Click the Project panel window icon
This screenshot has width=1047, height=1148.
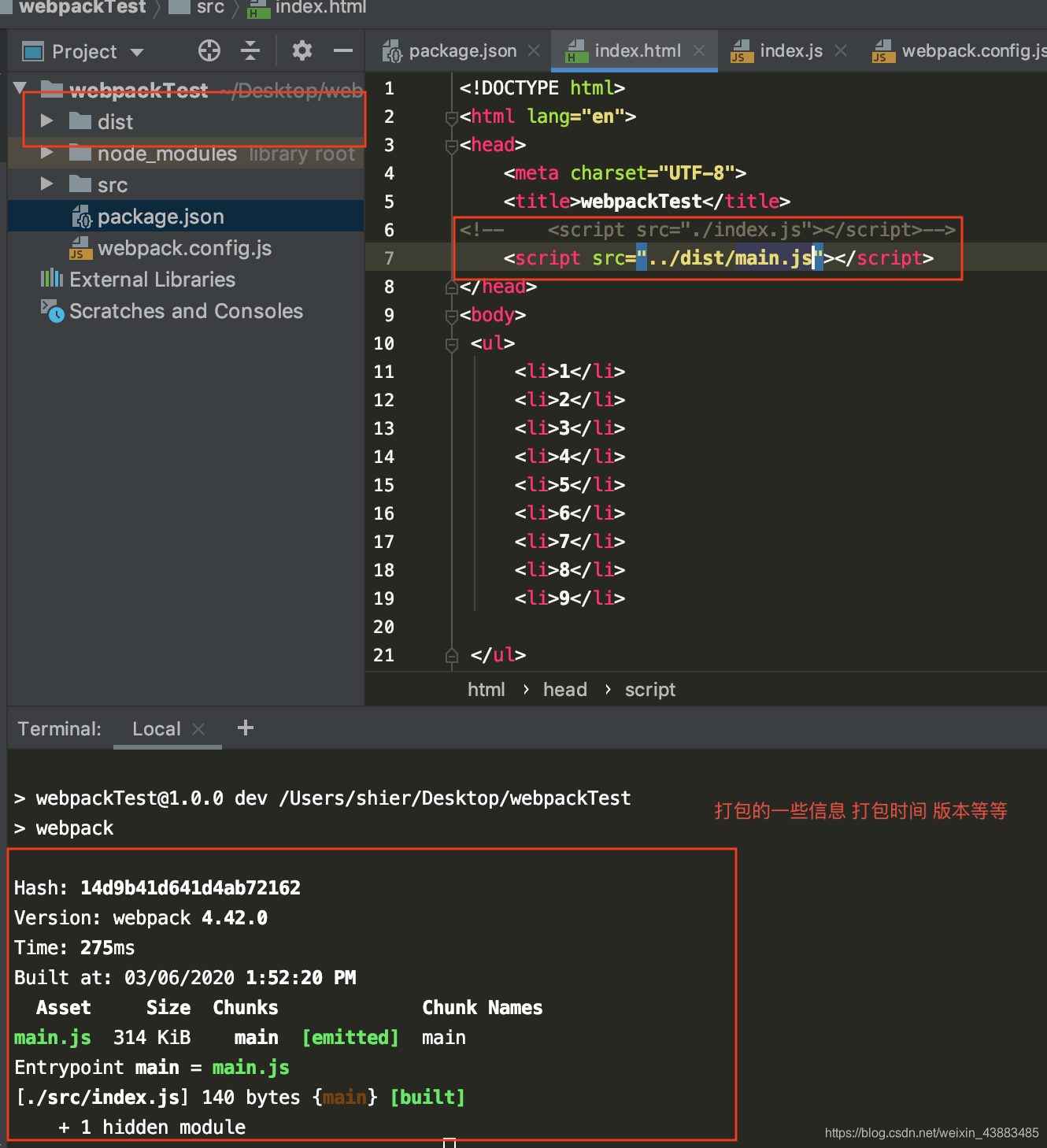pyautogui.click(x=33, y=52)
